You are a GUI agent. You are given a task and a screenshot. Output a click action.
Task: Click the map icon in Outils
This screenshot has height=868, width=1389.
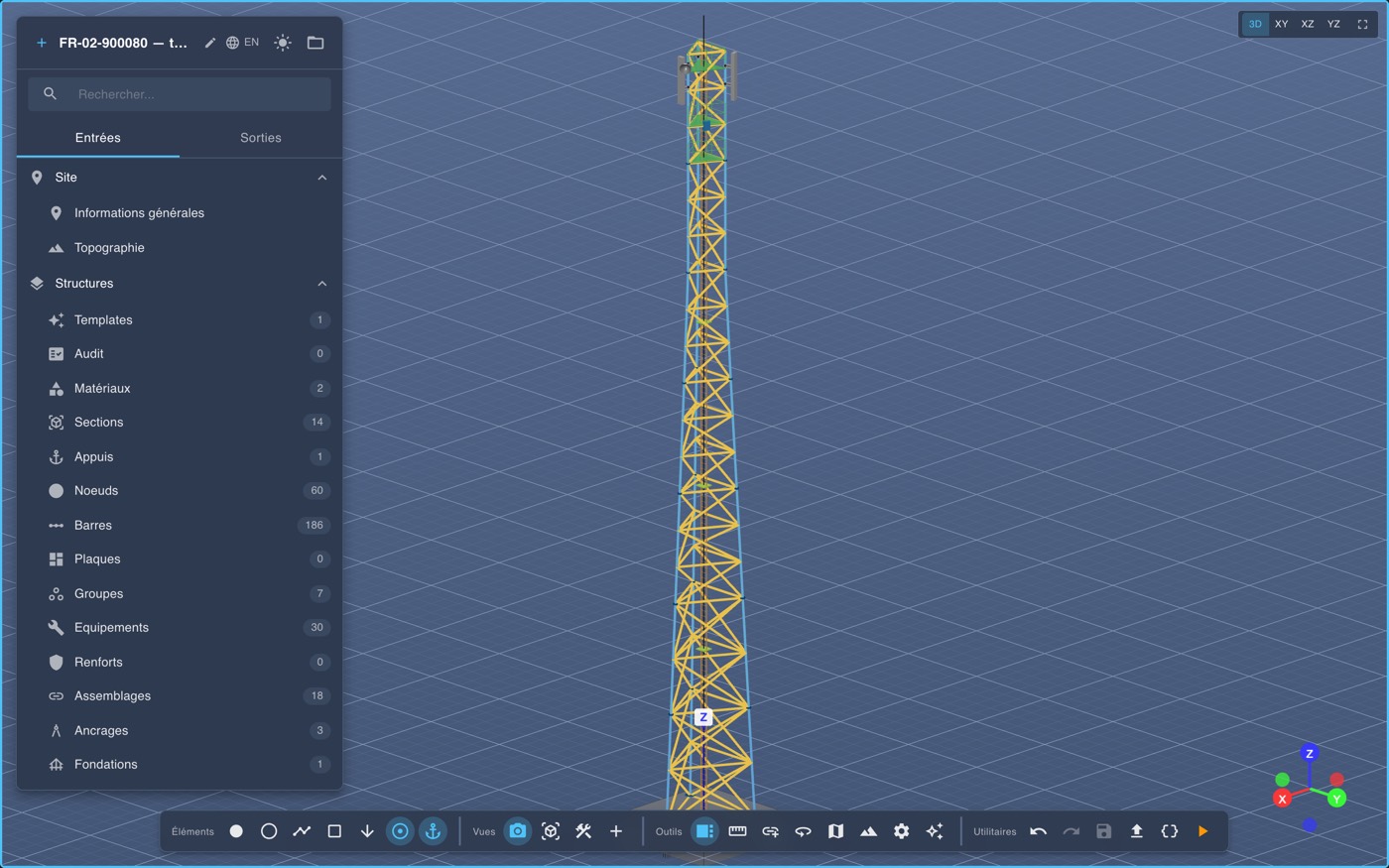[x=835, y=831]
